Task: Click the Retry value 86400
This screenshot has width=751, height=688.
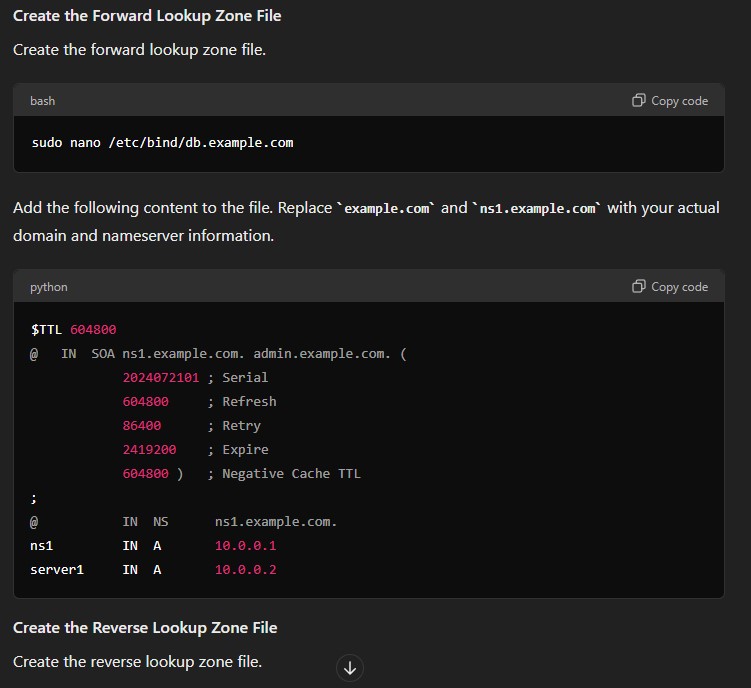Action: 142,425
